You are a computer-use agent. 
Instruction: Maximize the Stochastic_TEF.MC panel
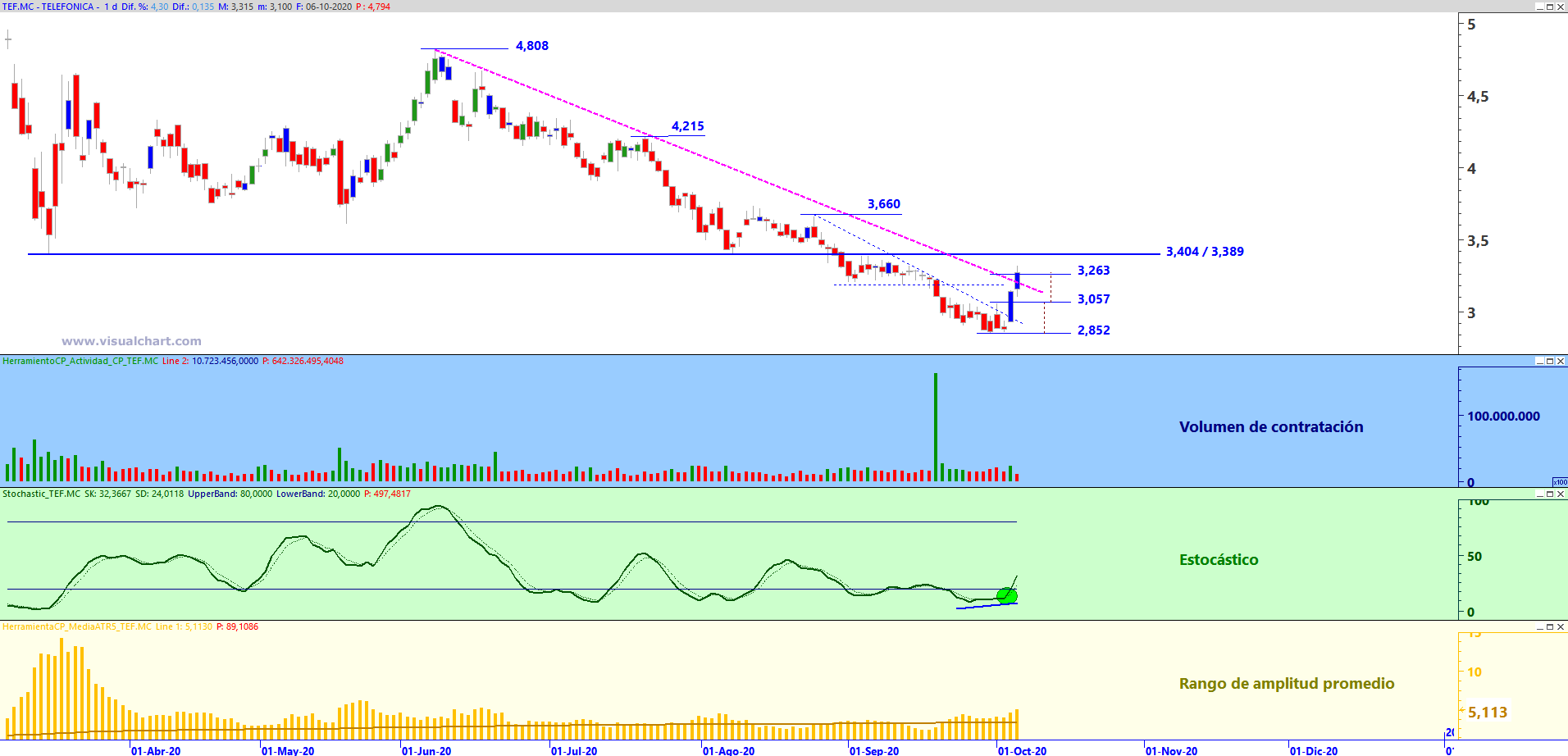coord(1550,494)
